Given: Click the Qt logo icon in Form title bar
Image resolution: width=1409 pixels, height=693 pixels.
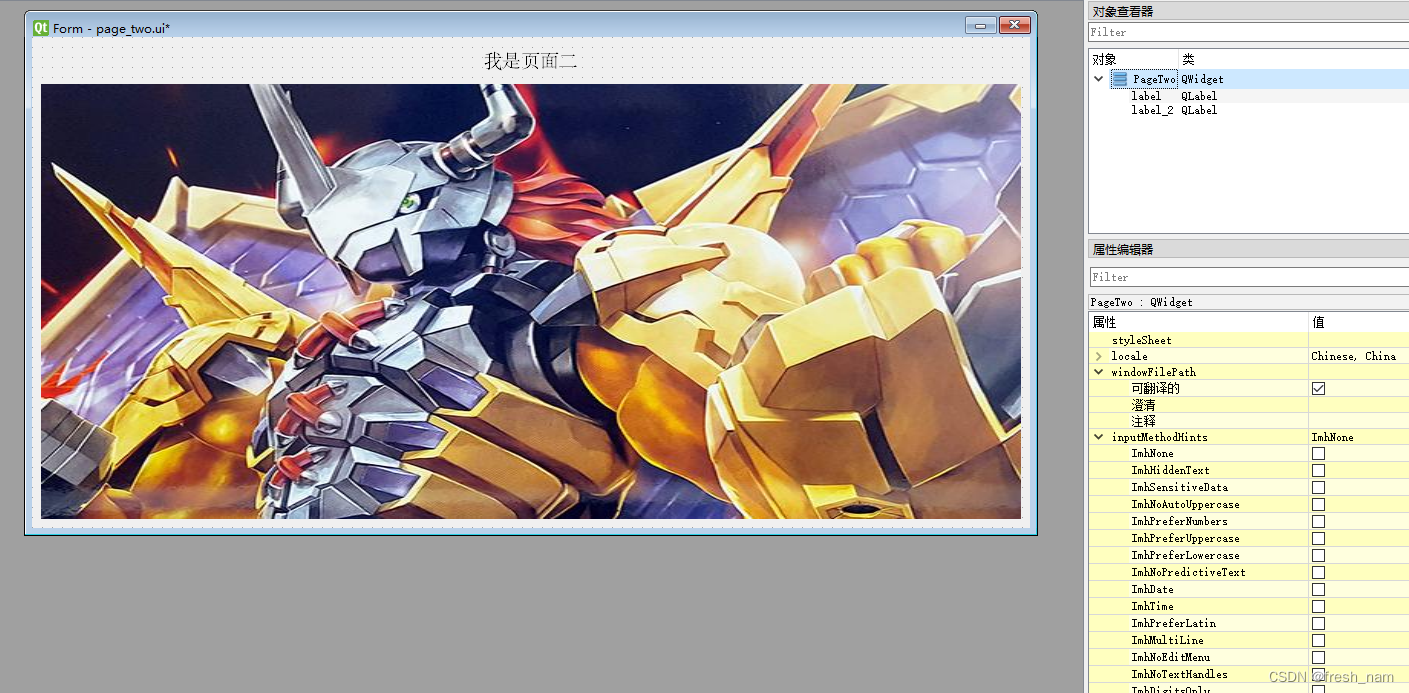Looking at the screenshot, I should pyautogui.click(x=41, y=28).
